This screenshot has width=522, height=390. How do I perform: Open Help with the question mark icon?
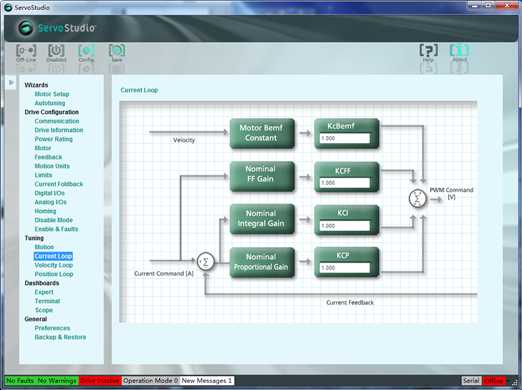click(x=428, y=53)
